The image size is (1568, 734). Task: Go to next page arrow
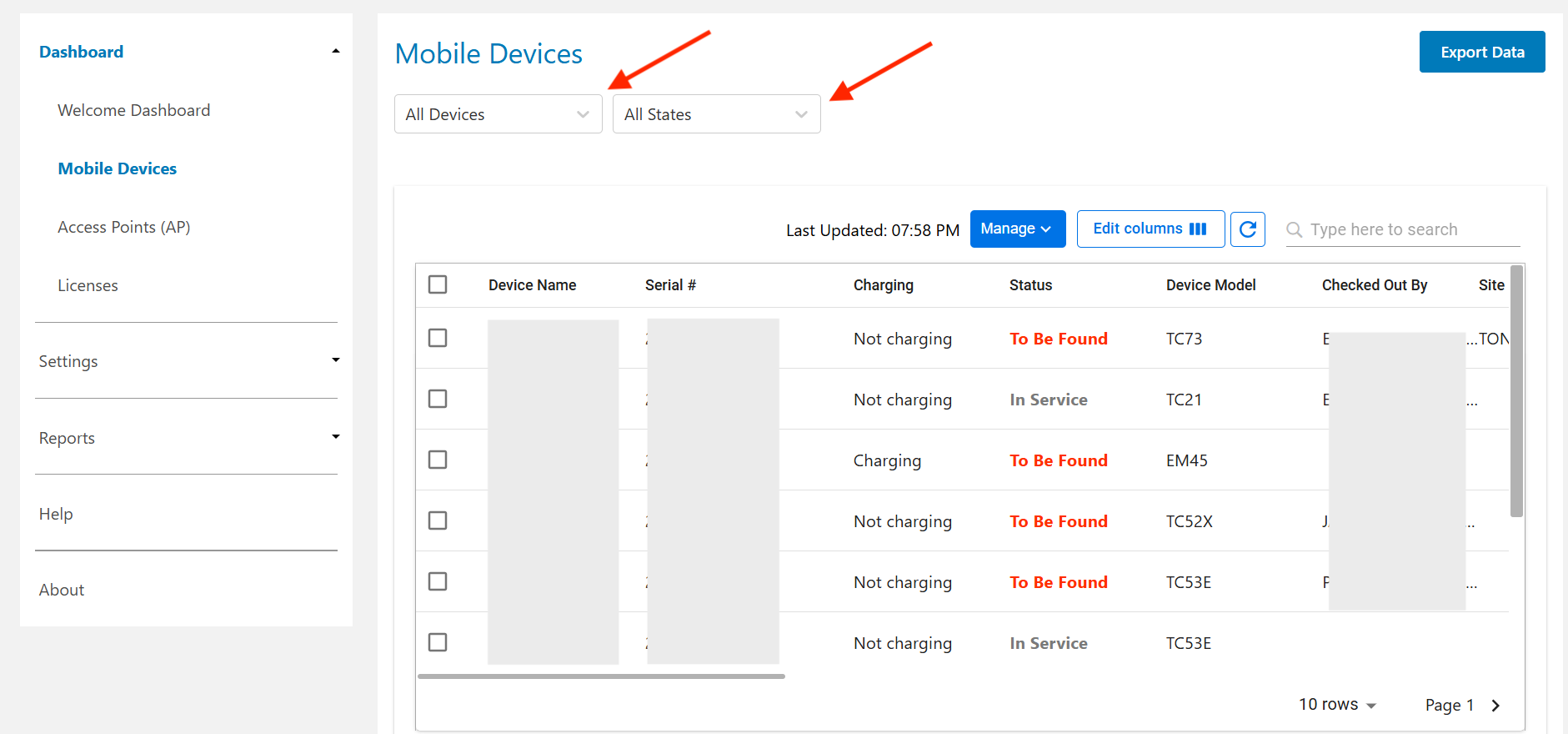coord(1495,706)
